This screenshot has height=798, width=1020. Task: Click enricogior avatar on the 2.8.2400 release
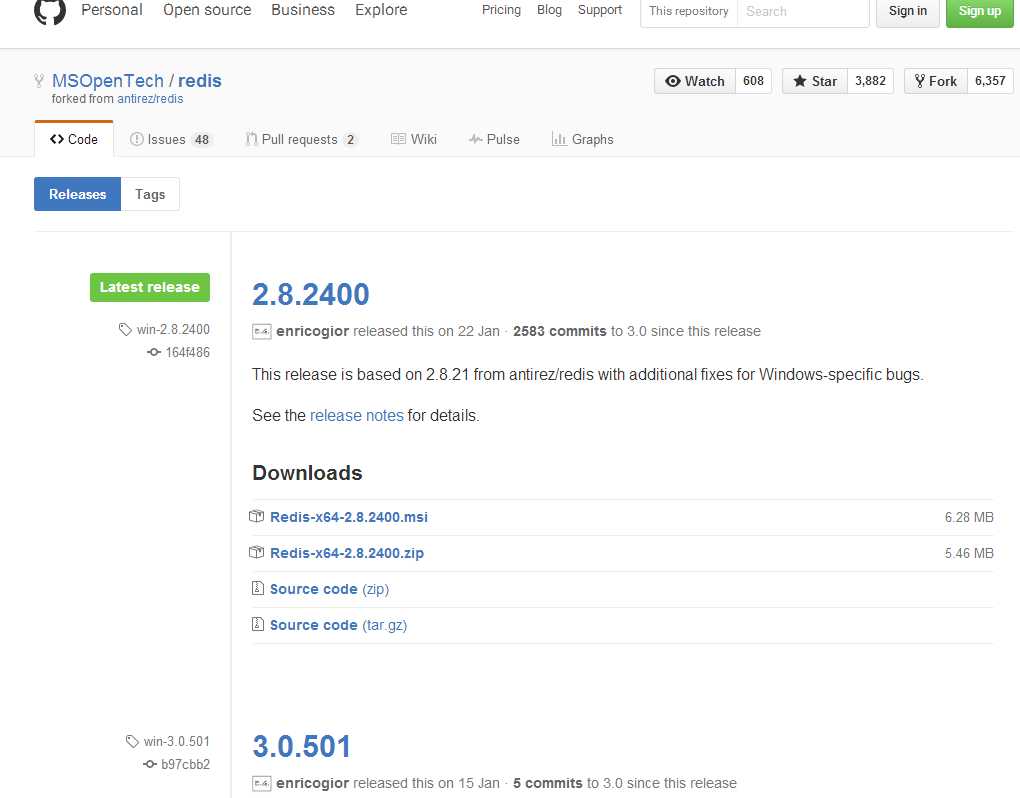pyautogui.click(x=262, y=332)
